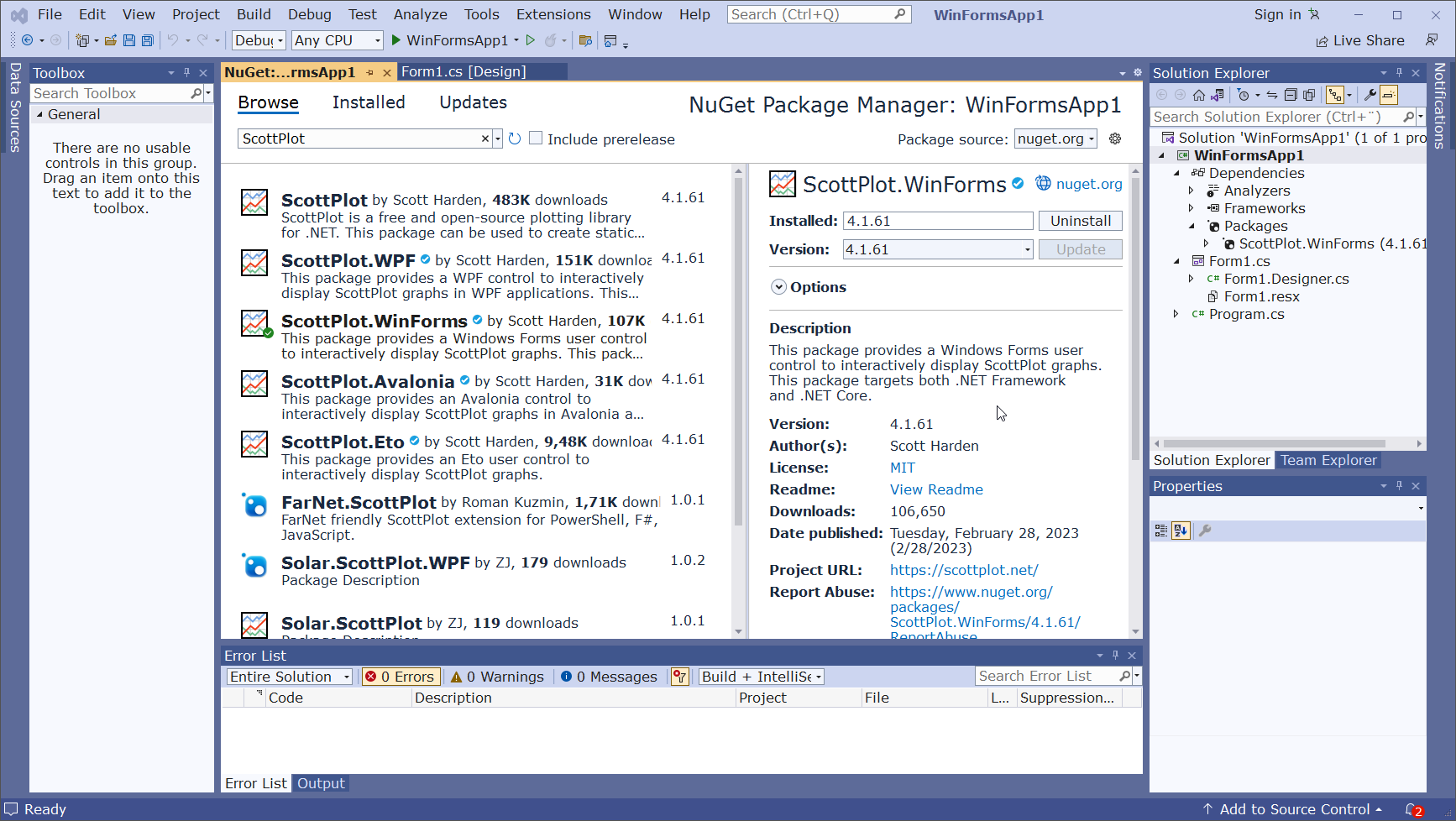Click the Solution Explorer Home icon
This screenshot has height=821, width=1456.
coord(1199,95)
